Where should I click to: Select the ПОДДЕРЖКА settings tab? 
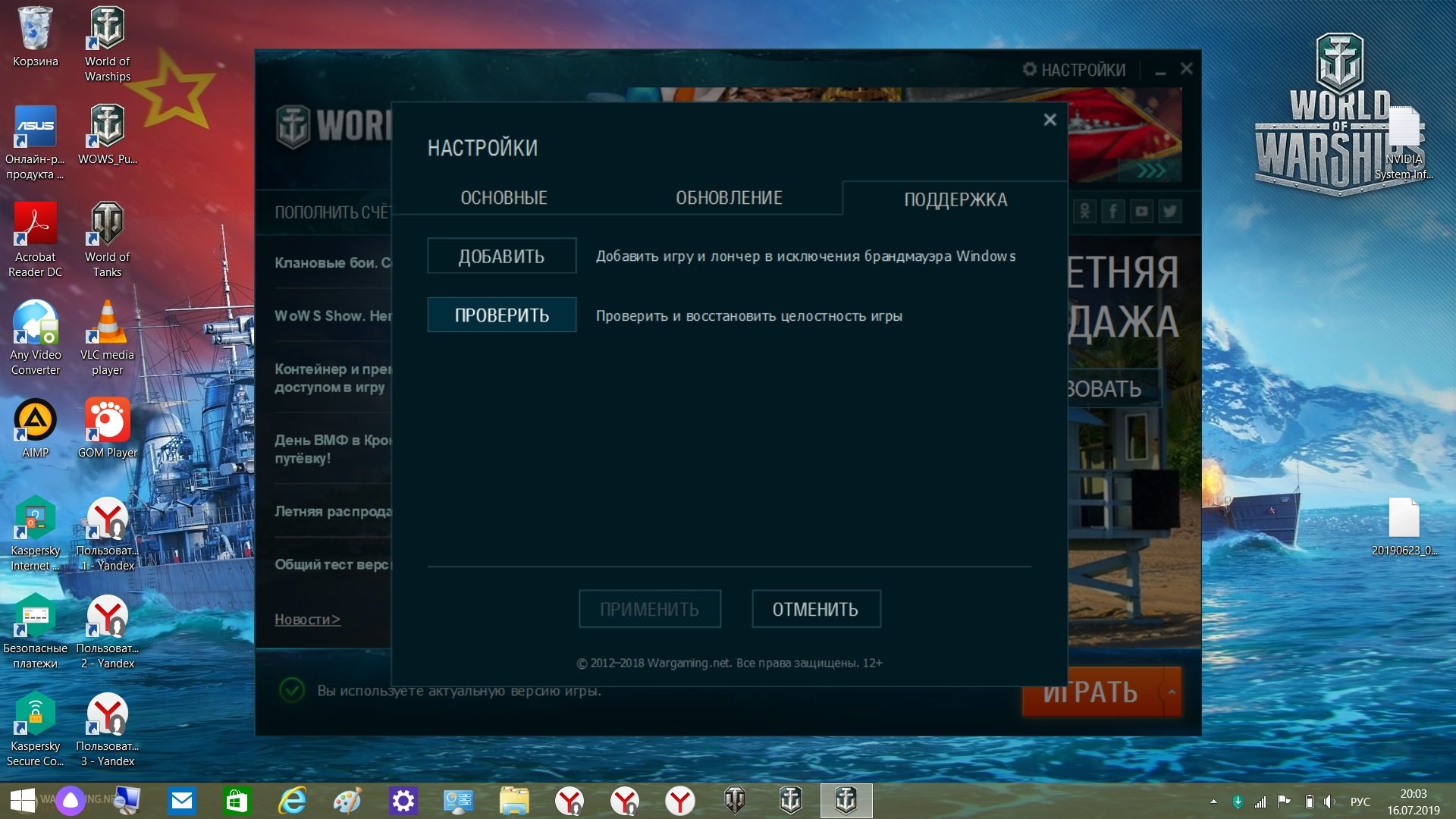click(x=955, y=199)
